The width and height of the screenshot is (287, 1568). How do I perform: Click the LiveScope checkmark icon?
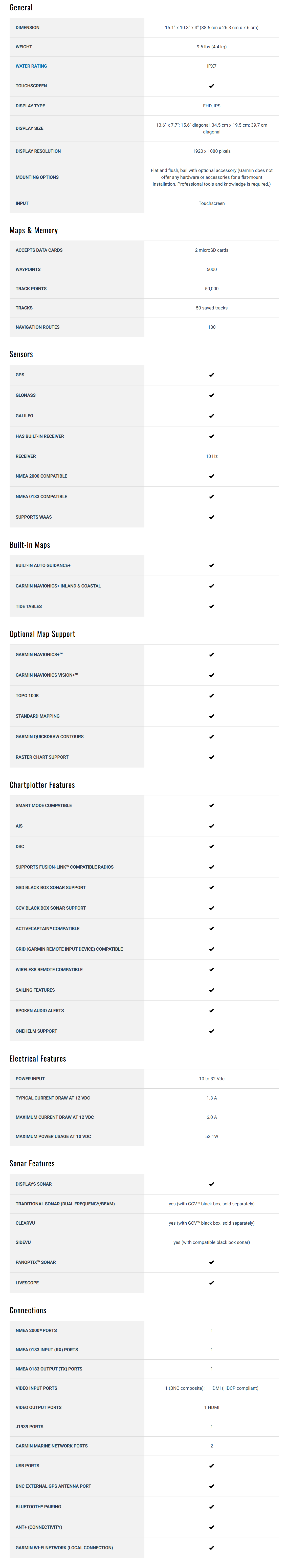212,1283
